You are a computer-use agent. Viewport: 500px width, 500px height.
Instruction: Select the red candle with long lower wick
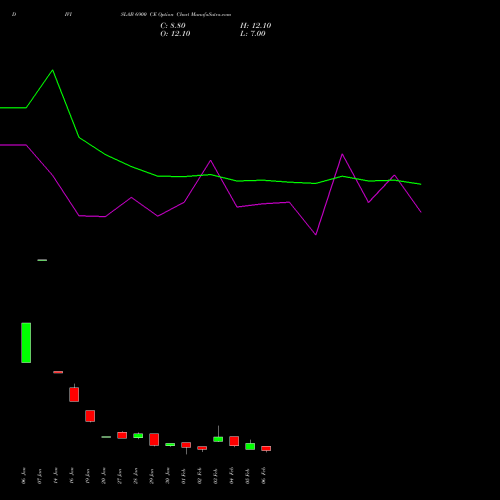(186, 445)
